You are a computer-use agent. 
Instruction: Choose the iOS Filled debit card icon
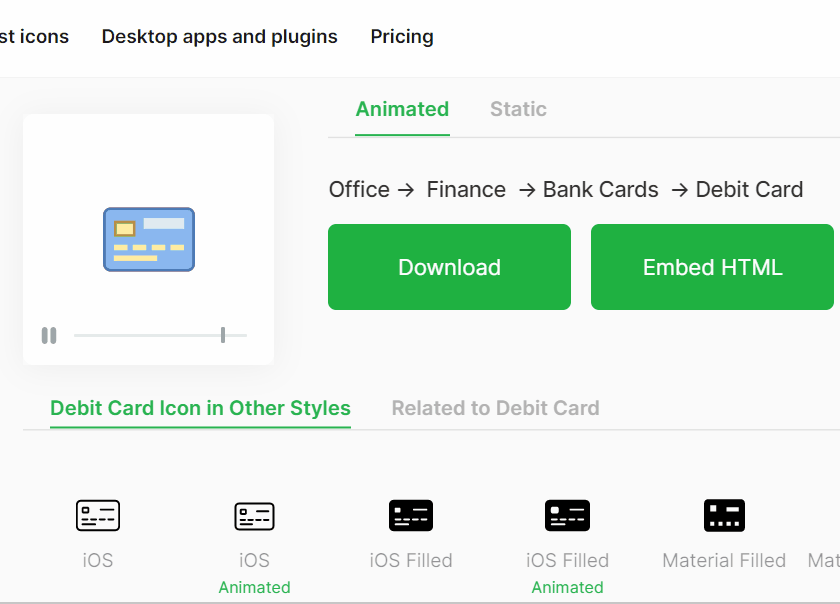[411, 516]
